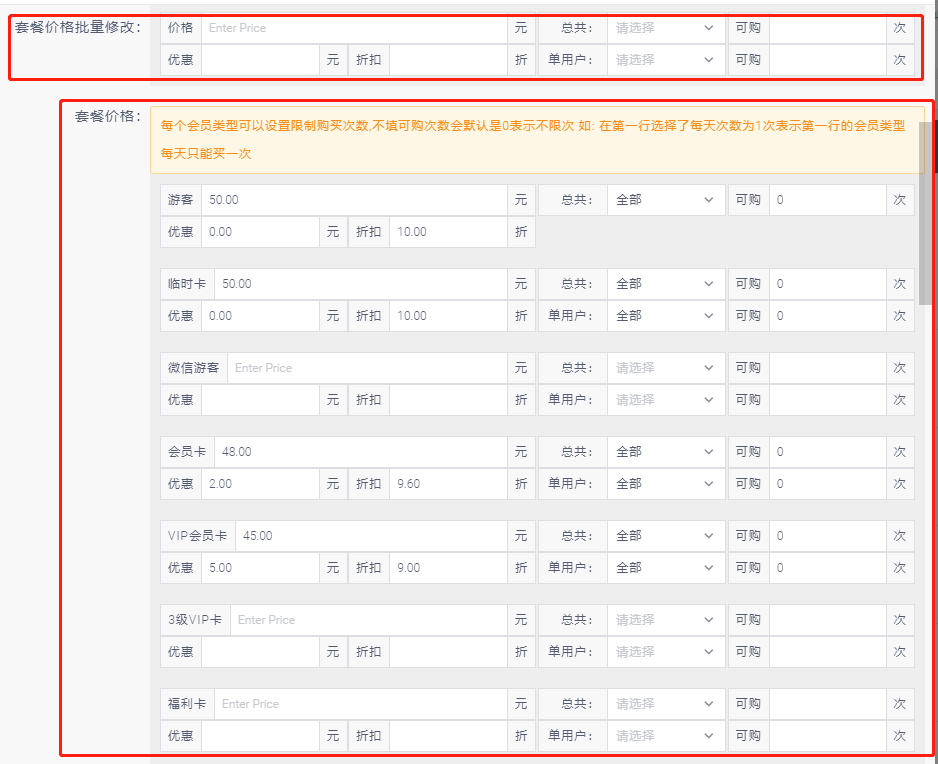938x764 pixels.
Task: Click 微信游客 Enter Price field
Action: tap(367, 368)
